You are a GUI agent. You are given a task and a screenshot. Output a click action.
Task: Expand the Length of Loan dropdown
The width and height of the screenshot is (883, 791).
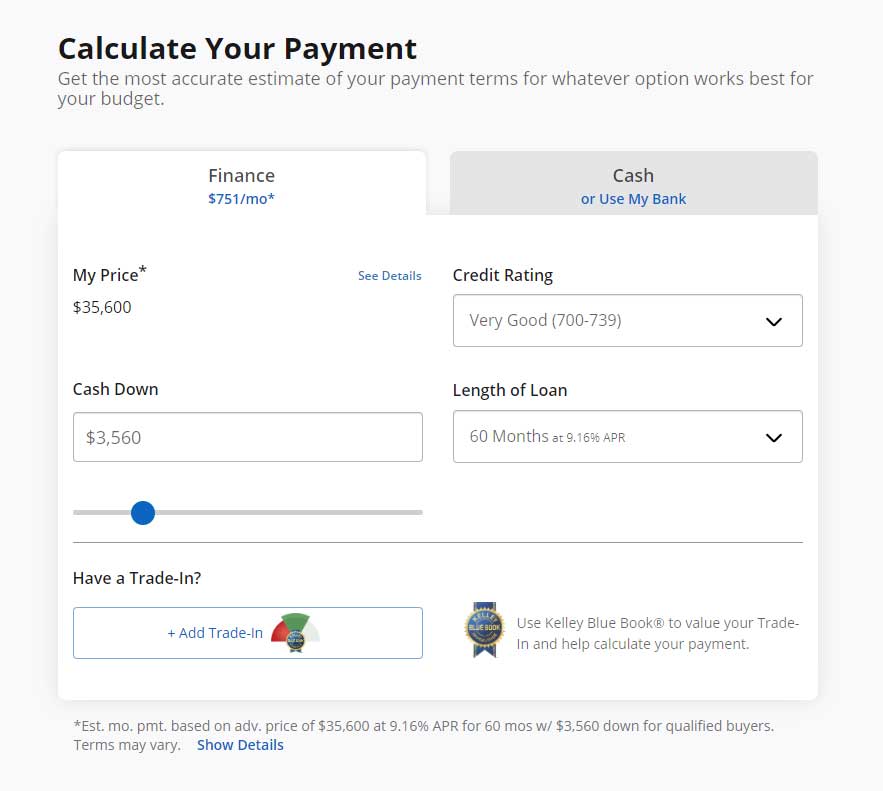pos(627,437)
